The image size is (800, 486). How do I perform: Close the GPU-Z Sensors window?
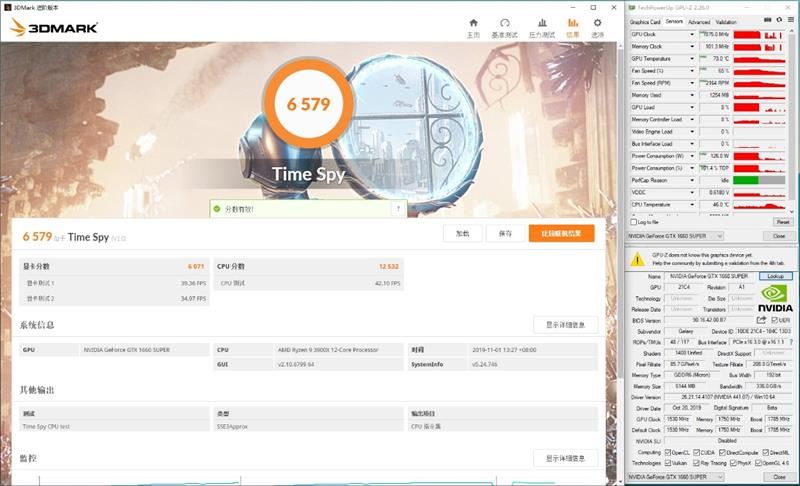[x=779, y=236]
